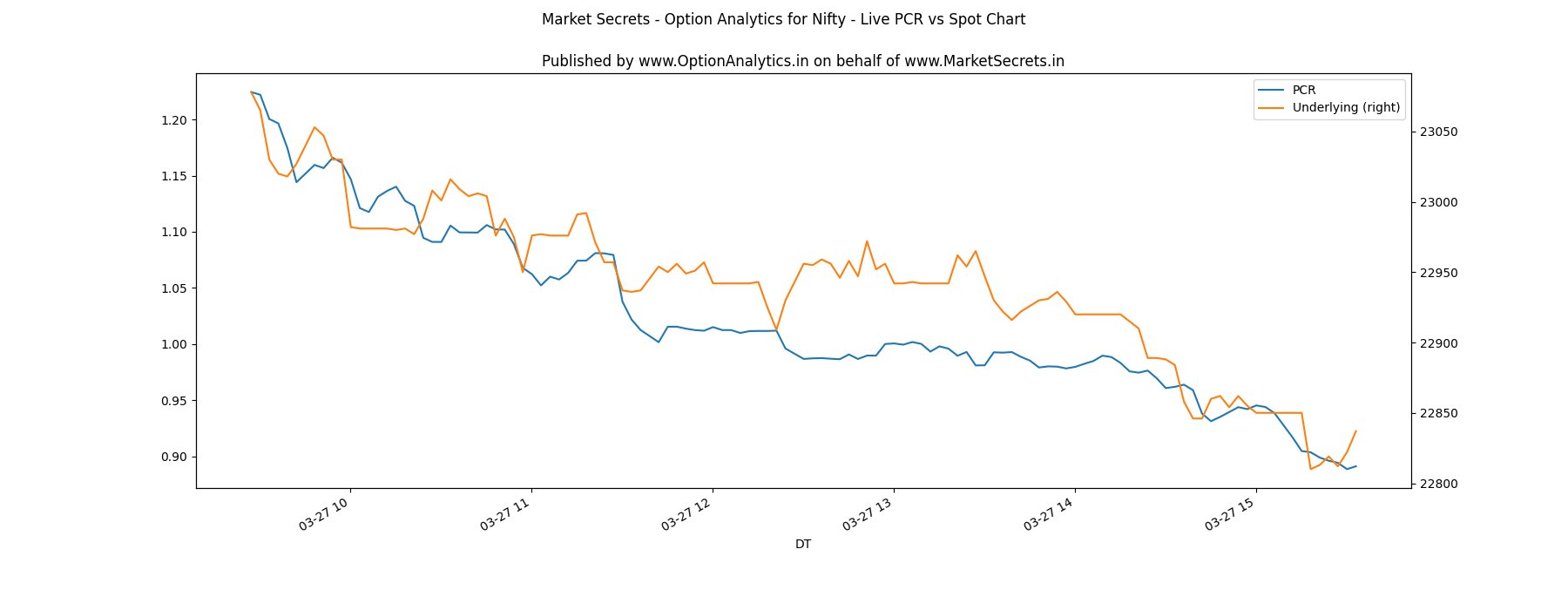The image size is (1568, 610).
Task: Click the 03-27 15 time tick label
Action: (1231, 514)
